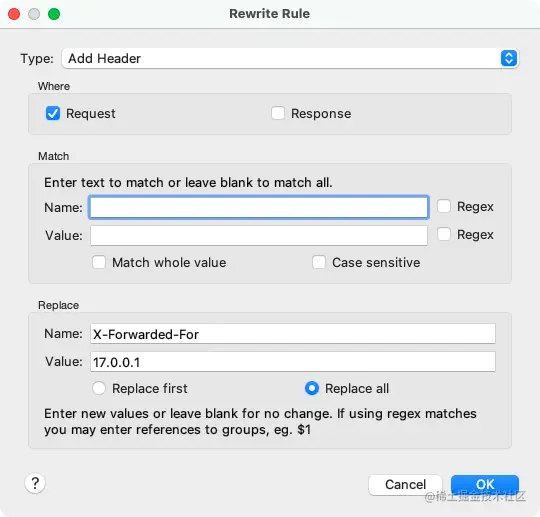The width and height of the screenshot is (540, 517).
Task: Tick the Case sensitive checkbox
Action: (319, 262)
